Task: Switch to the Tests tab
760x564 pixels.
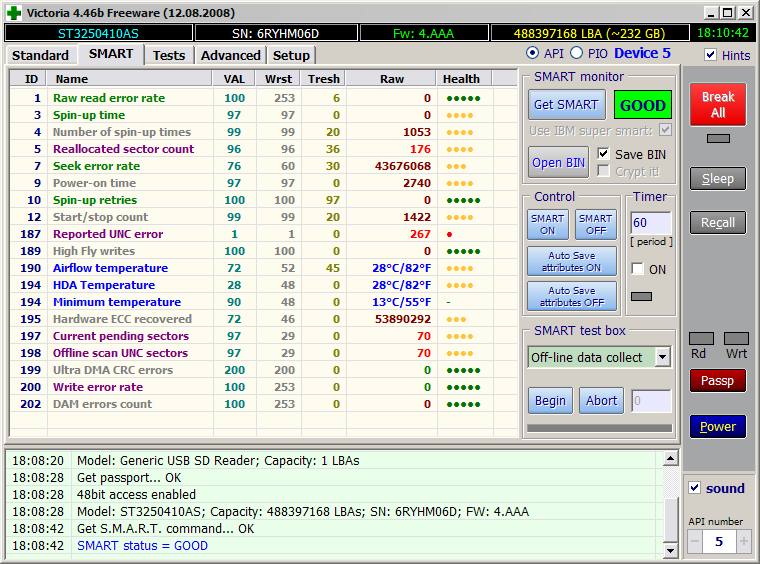Action: (168, 55)
